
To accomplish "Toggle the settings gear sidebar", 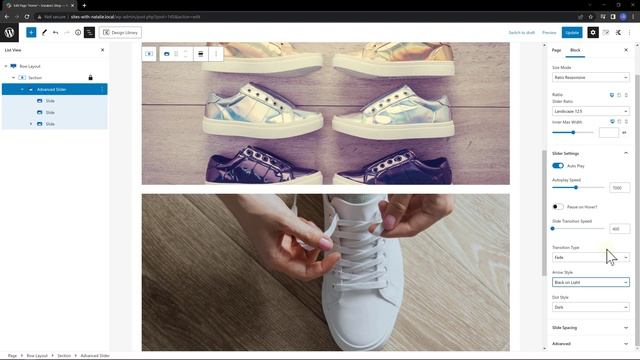I will 593,32.
